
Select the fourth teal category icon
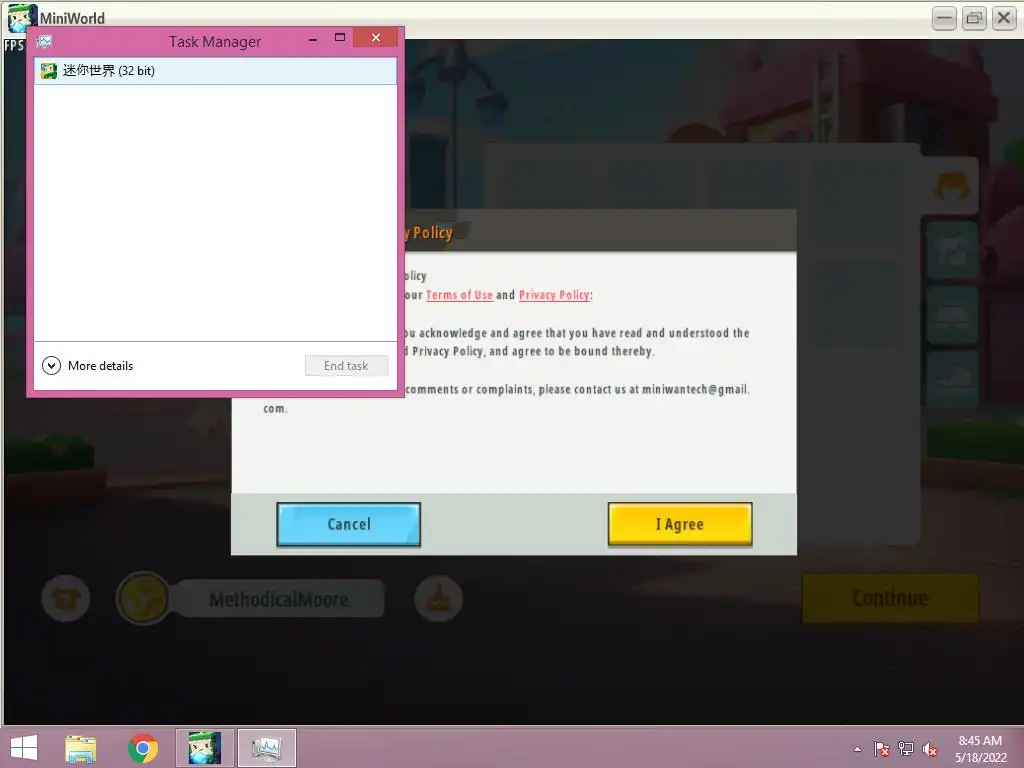(x=952, y=379)
